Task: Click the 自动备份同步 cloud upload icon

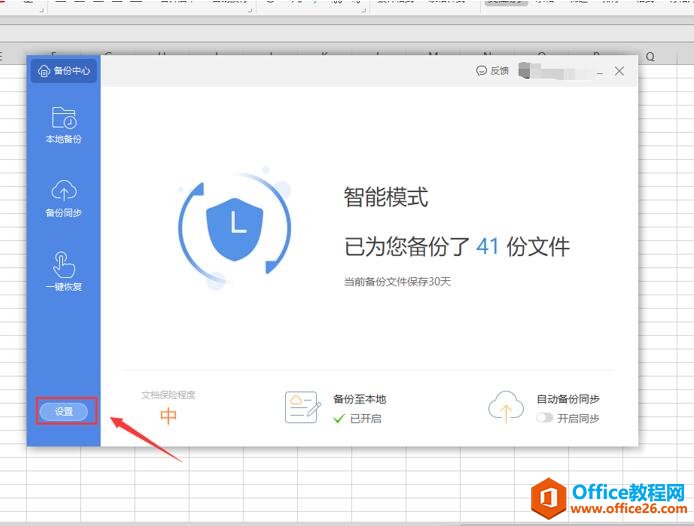Action: (x=505, y=406)
